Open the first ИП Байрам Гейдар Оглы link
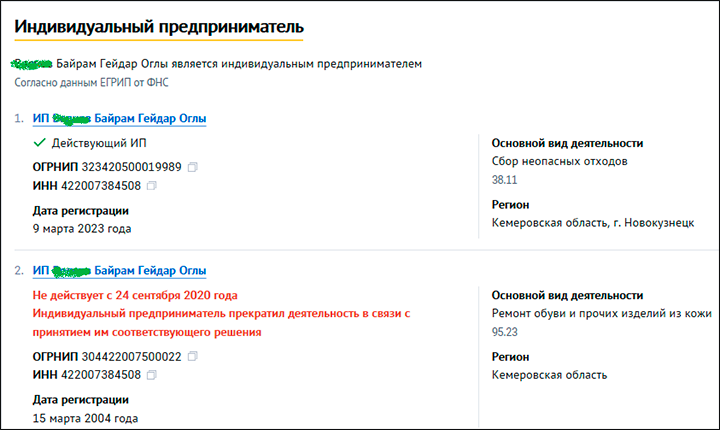 (120, 119)
